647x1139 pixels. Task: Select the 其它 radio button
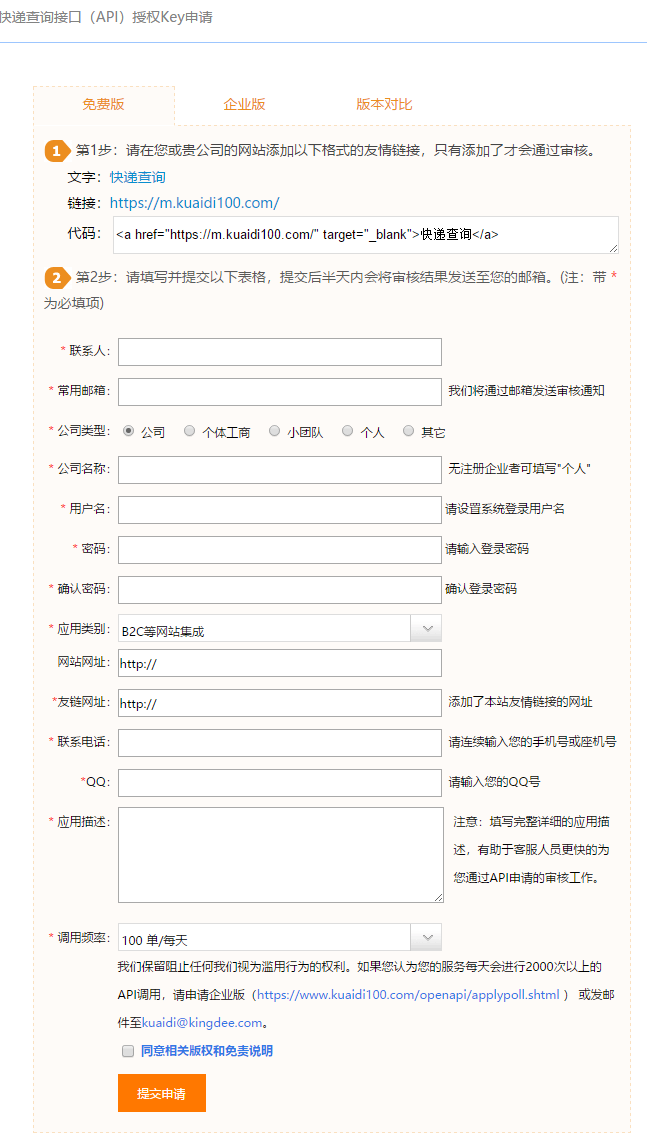pyautogui.click(x=409, y=431)
